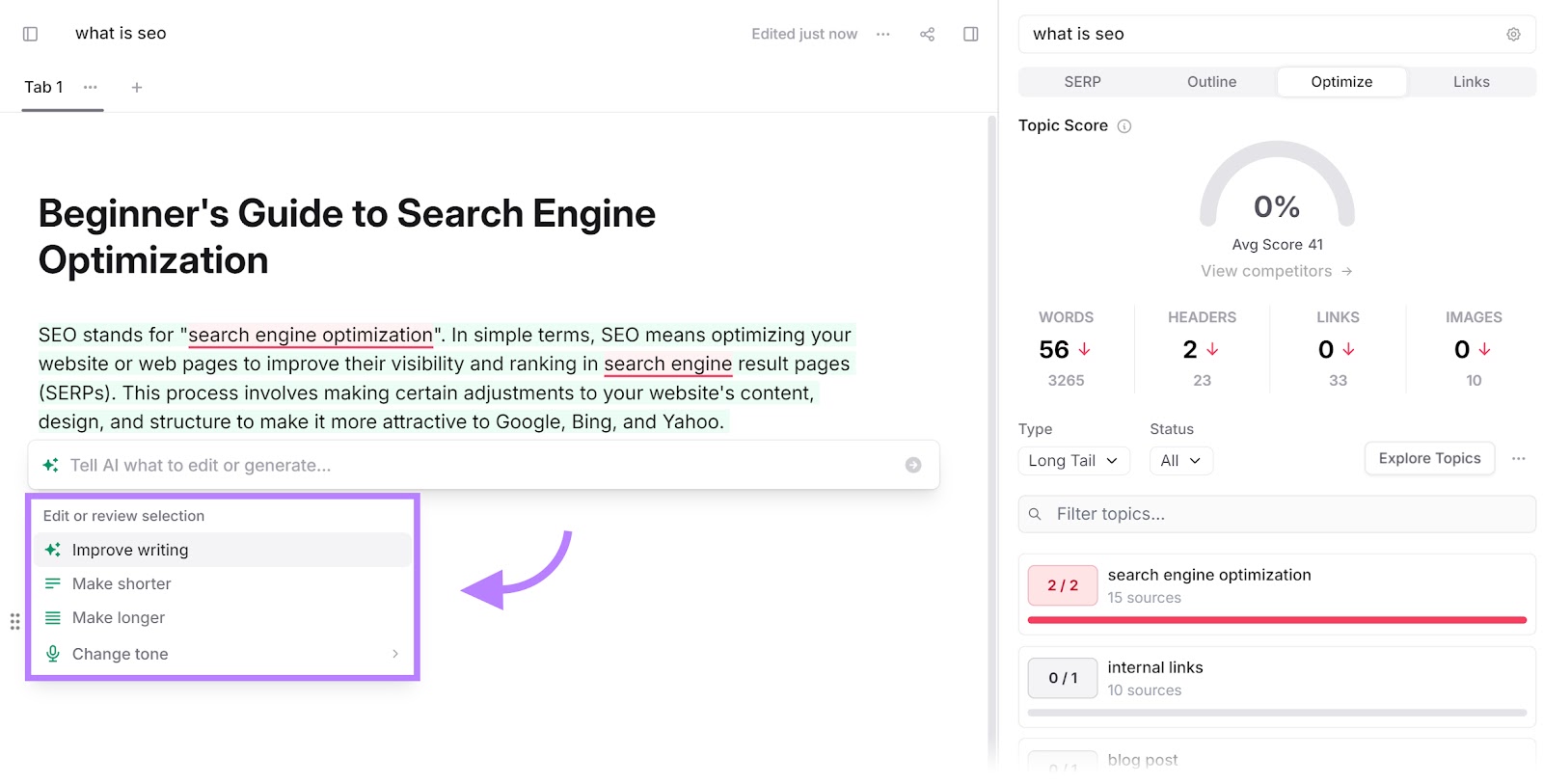Click the underlined 'search engine optimization' phrase
The width and height of the screenshot is (1543, 784).
311,336
